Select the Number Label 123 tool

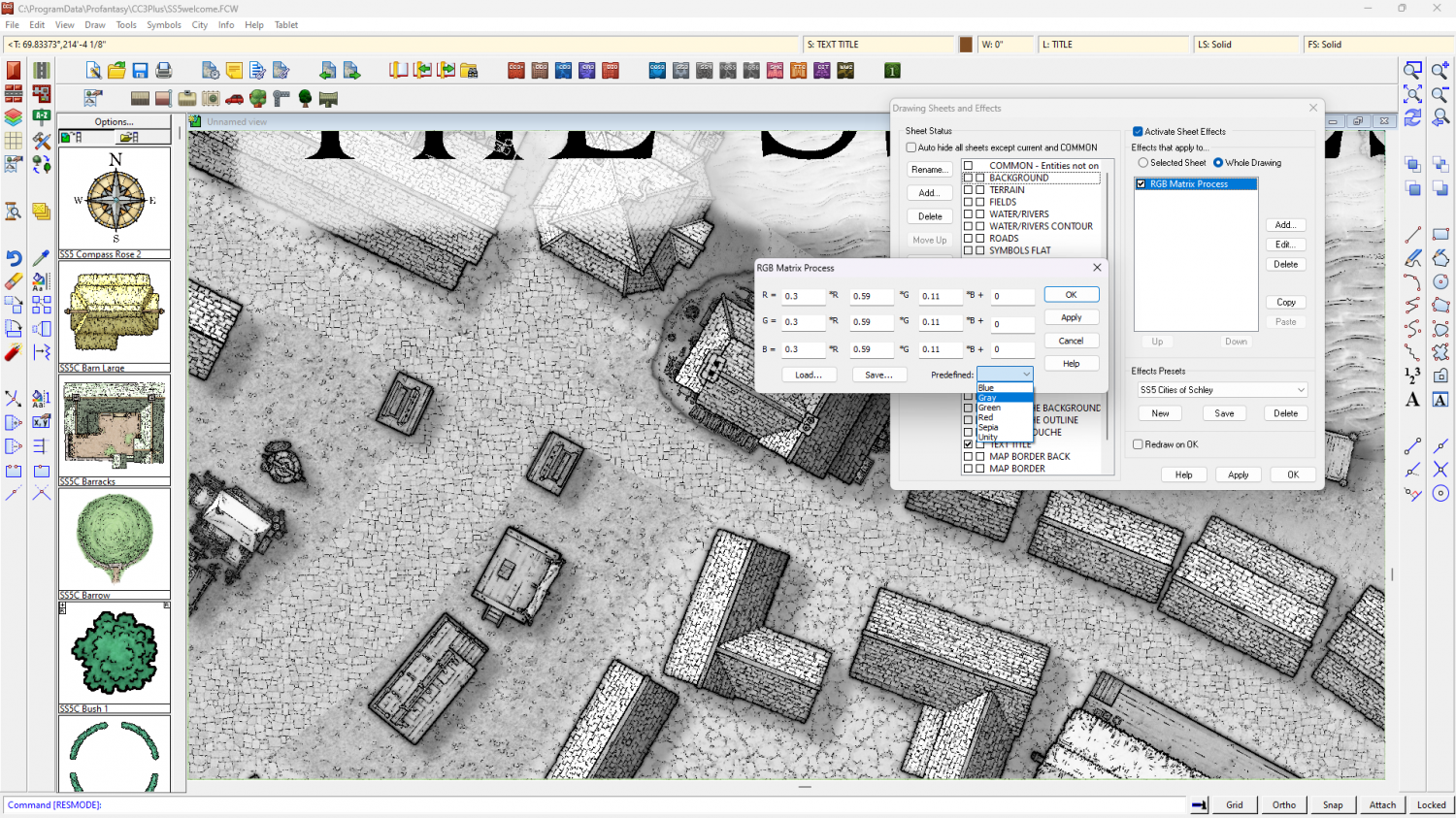tap(1412, 376)
